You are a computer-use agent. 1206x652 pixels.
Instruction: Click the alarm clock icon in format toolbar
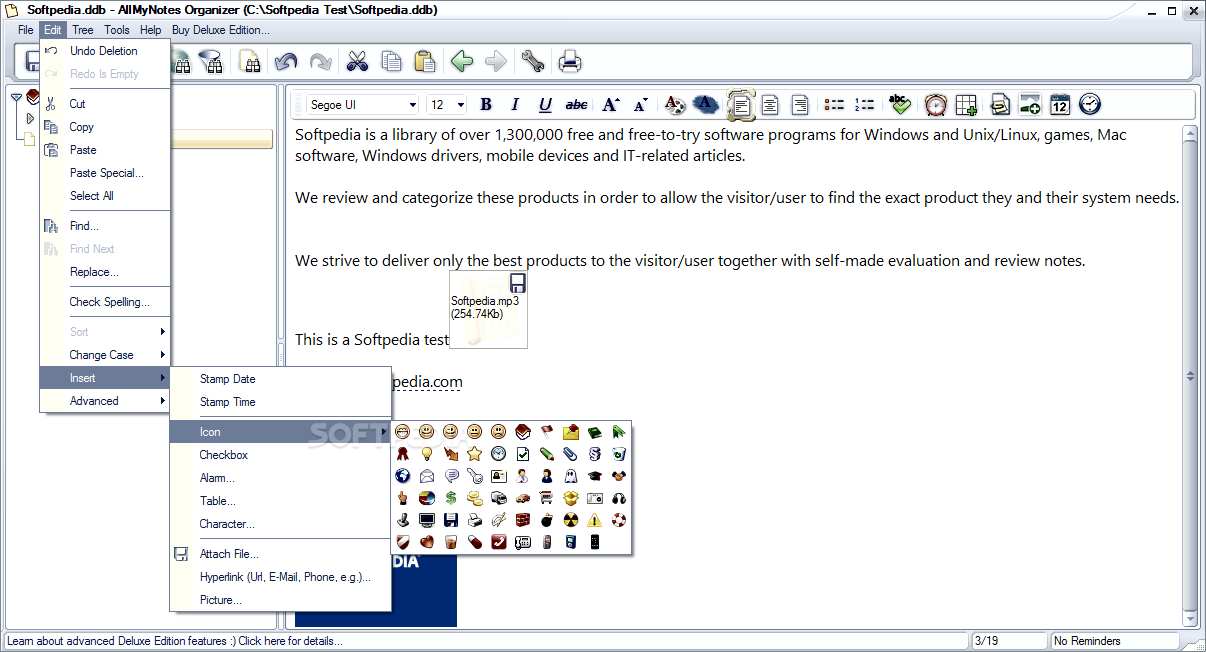click(x=935, y=104)
